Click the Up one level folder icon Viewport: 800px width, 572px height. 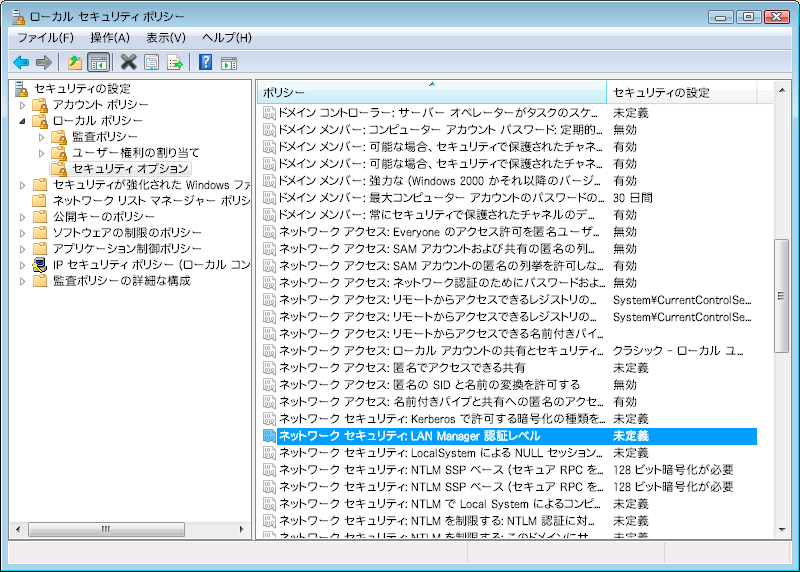(74, 62)
